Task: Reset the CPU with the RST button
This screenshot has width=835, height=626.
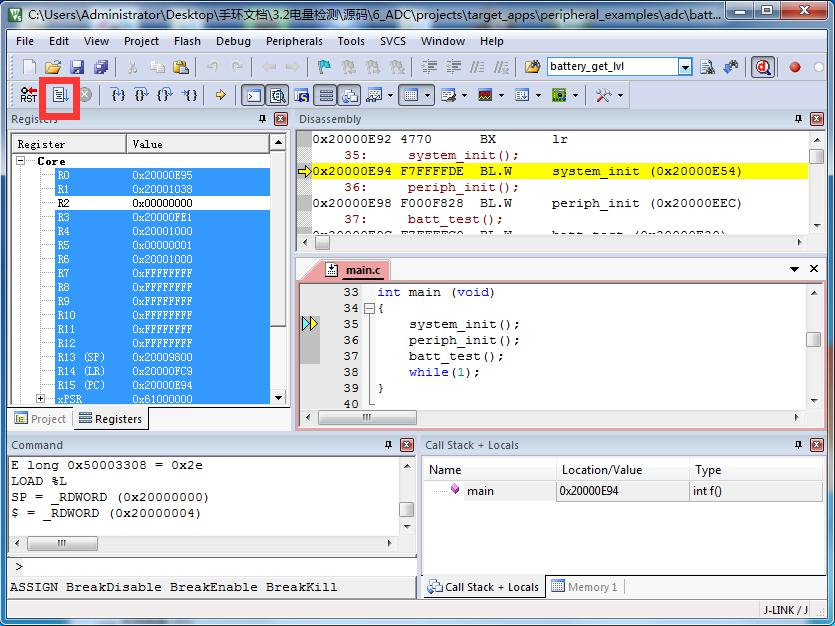Action: (x=28, y=95)
